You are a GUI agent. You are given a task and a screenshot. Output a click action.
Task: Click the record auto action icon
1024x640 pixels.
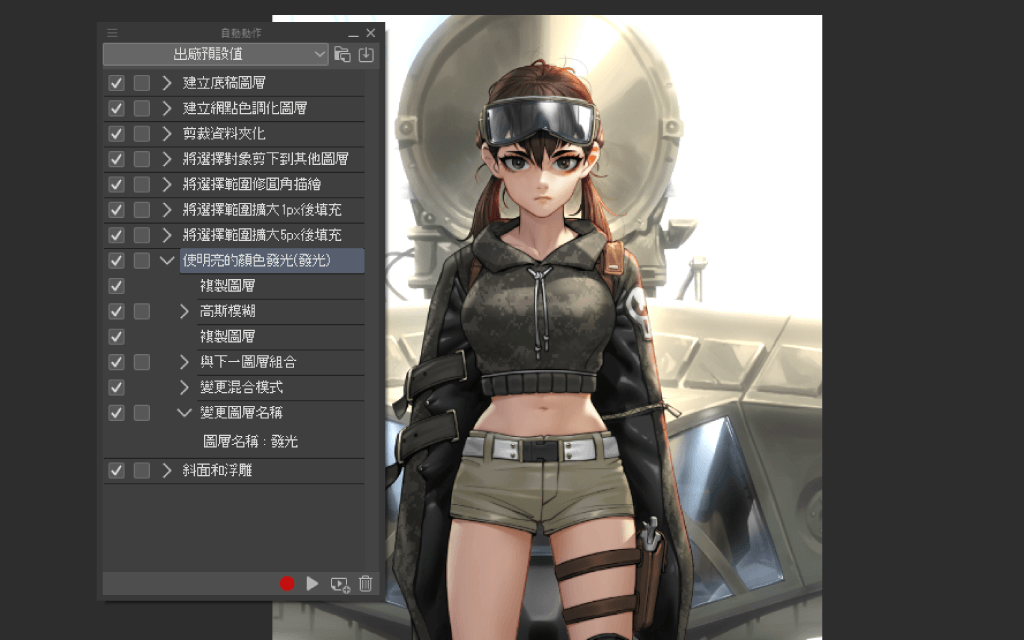pyautogui.click(x=286, y=583)
